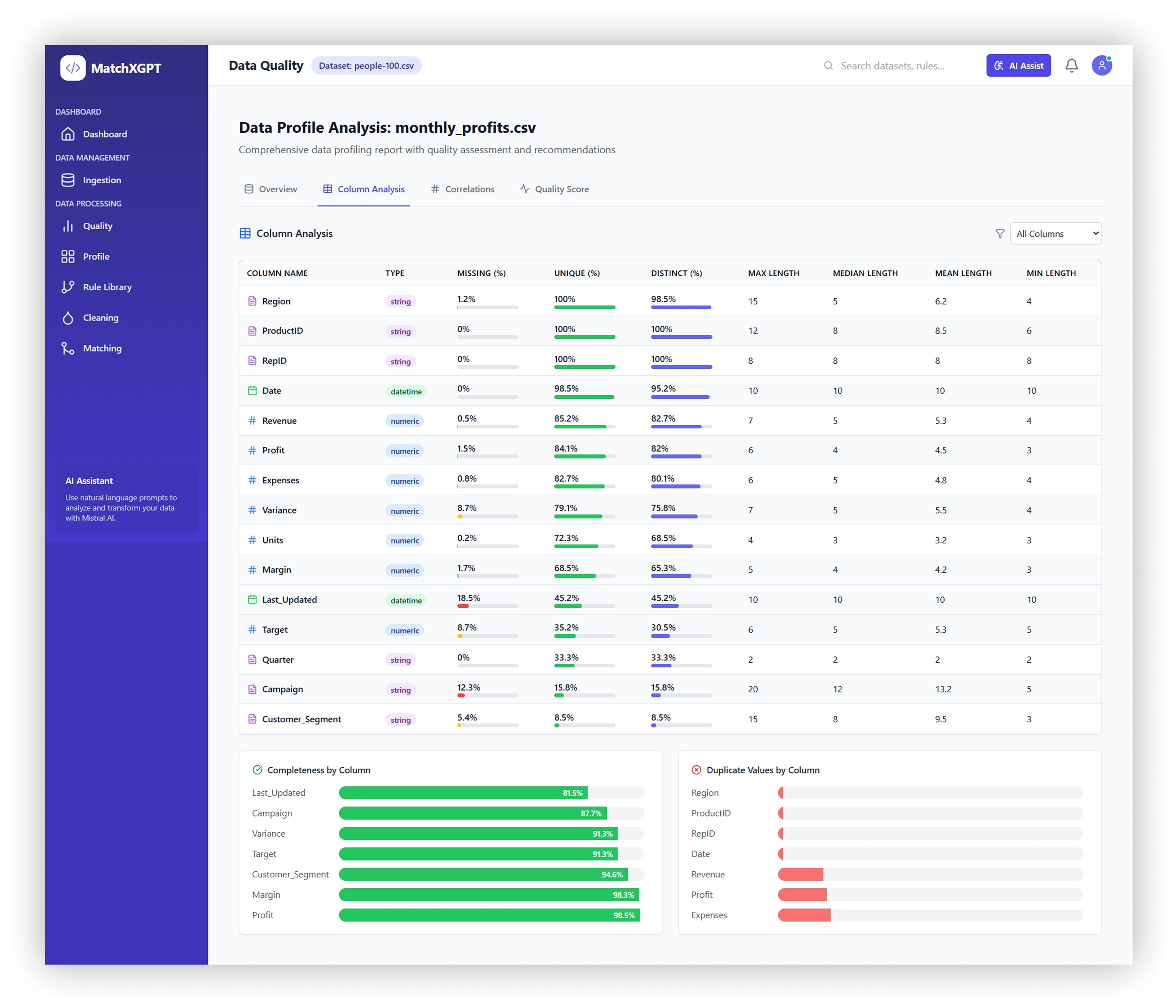The width and height of the screenshot is (1176, 1008).
Task: Click the user profile avatar
Action: click(x=1101, y=66)
